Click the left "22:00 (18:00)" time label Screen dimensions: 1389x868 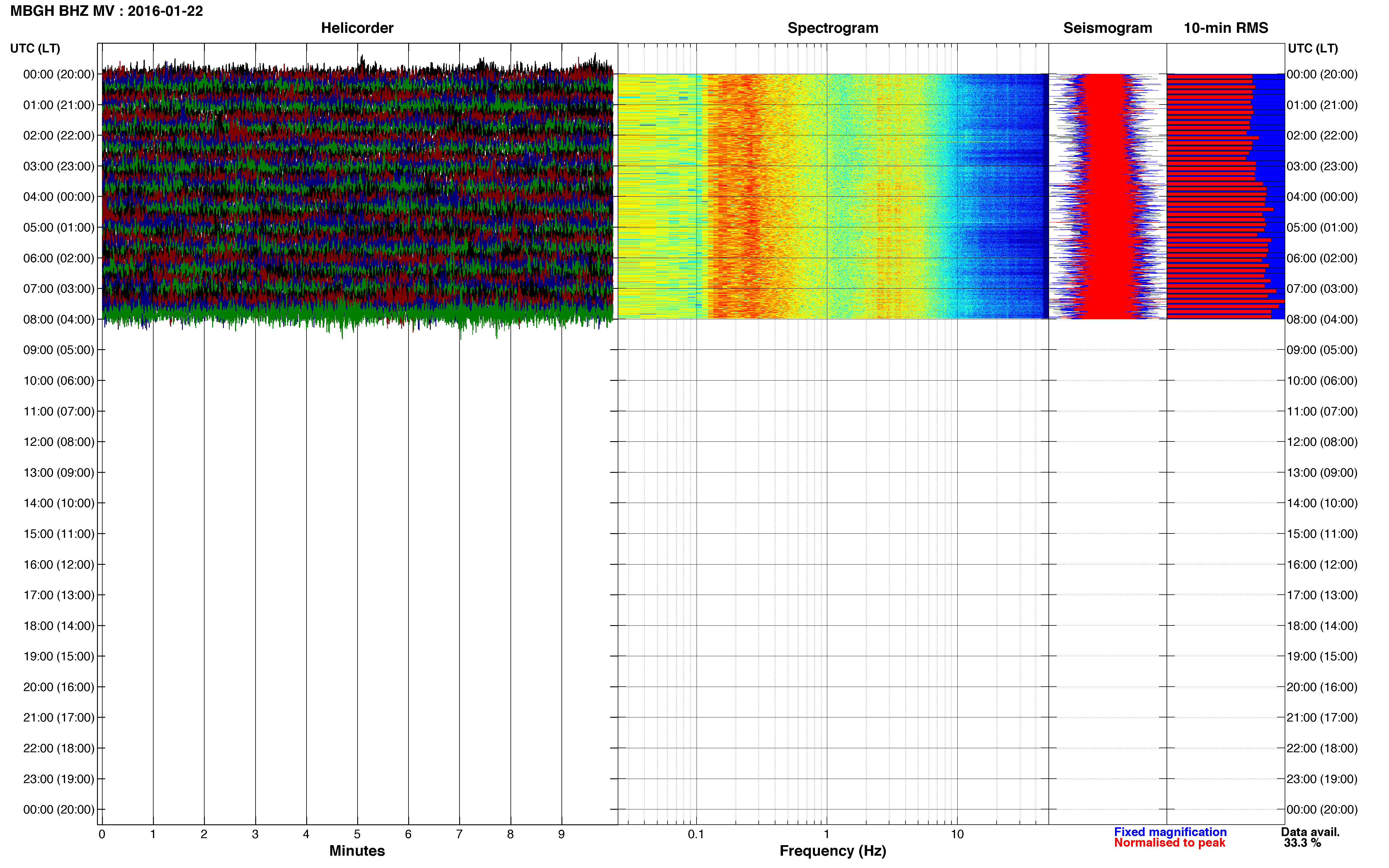click(x=59, y=748)
